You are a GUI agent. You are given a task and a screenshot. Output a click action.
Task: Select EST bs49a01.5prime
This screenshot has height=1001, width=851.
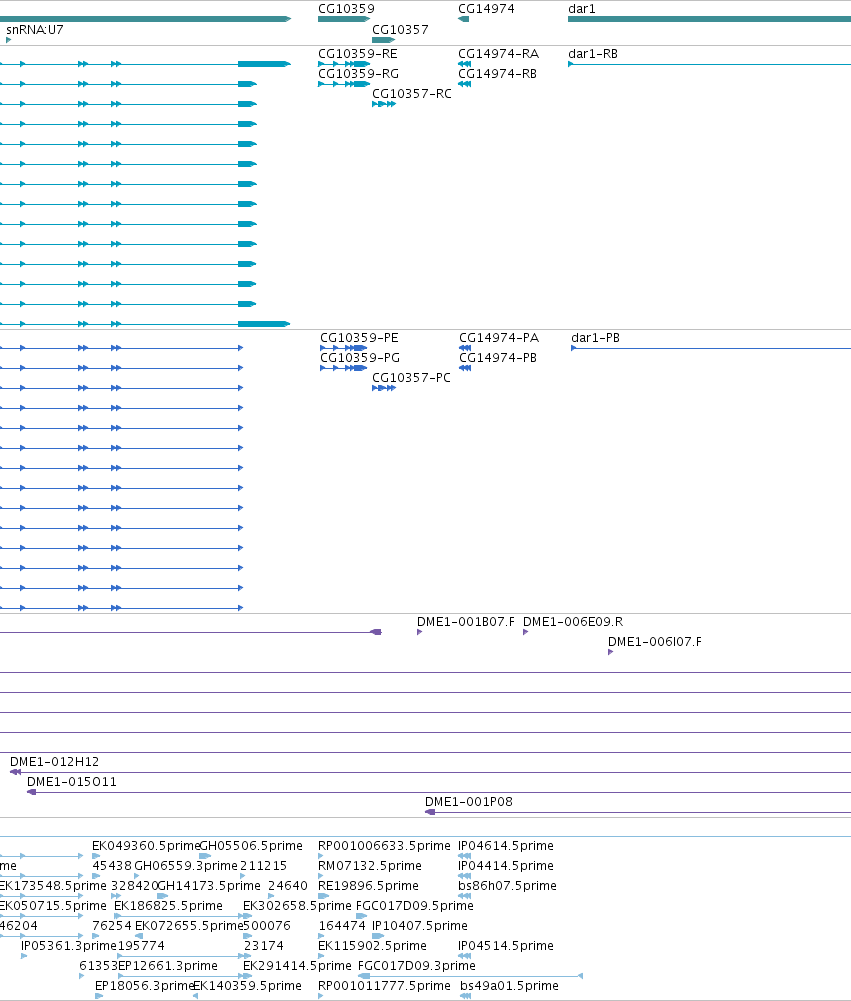coord(509,986)
